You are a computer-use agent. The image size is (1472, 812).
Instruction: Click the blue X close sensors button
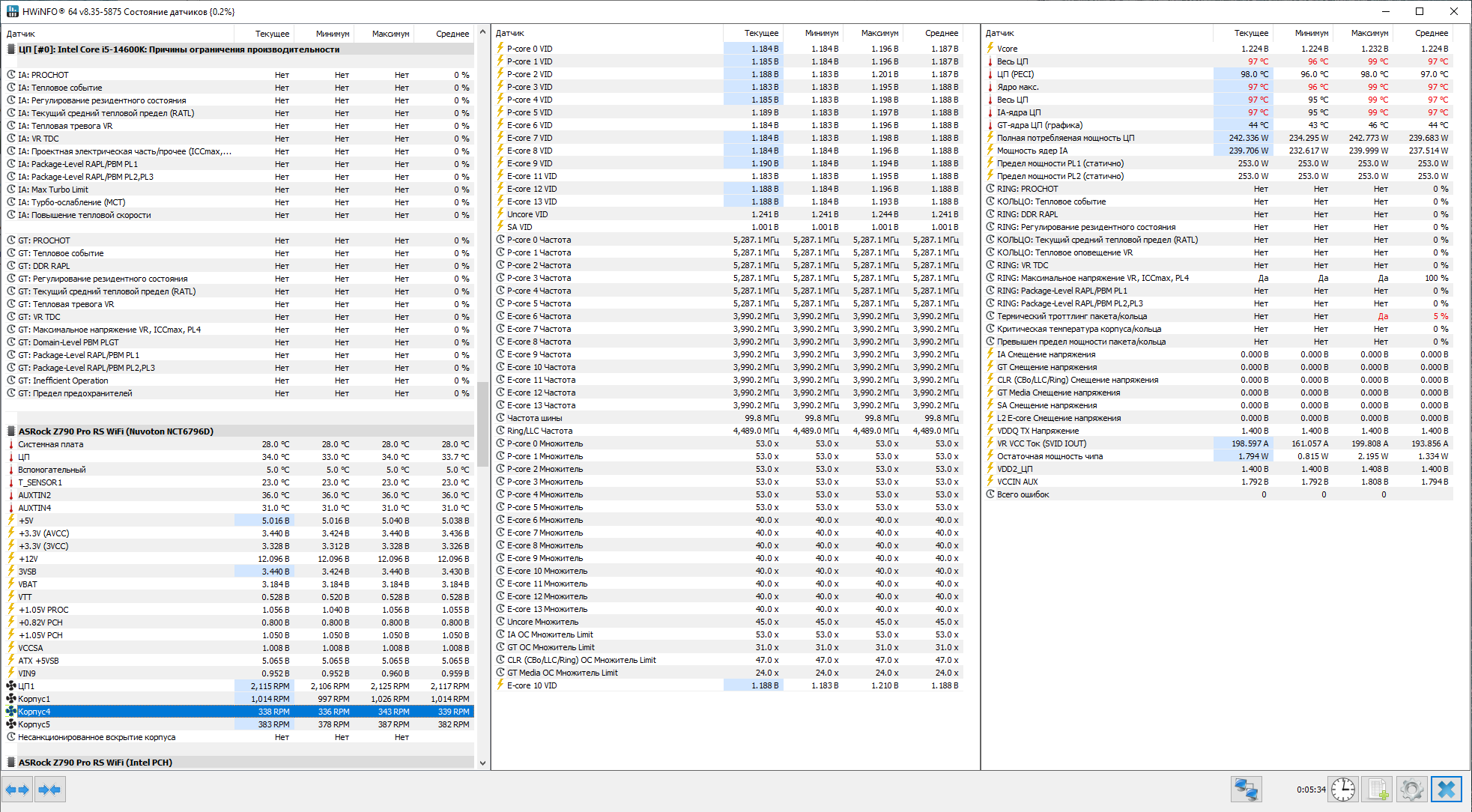[1446, 790]
